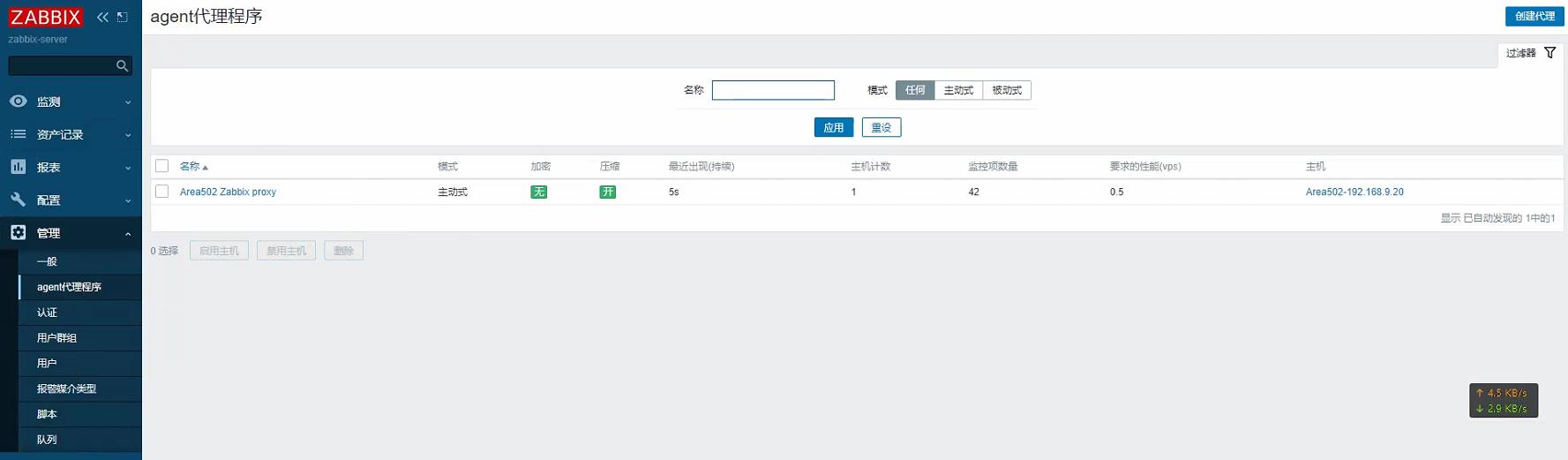Focus the 名称 filter input field
Image resolution: width=1568 pixels, height=460 pixels.
click(773, 90)
